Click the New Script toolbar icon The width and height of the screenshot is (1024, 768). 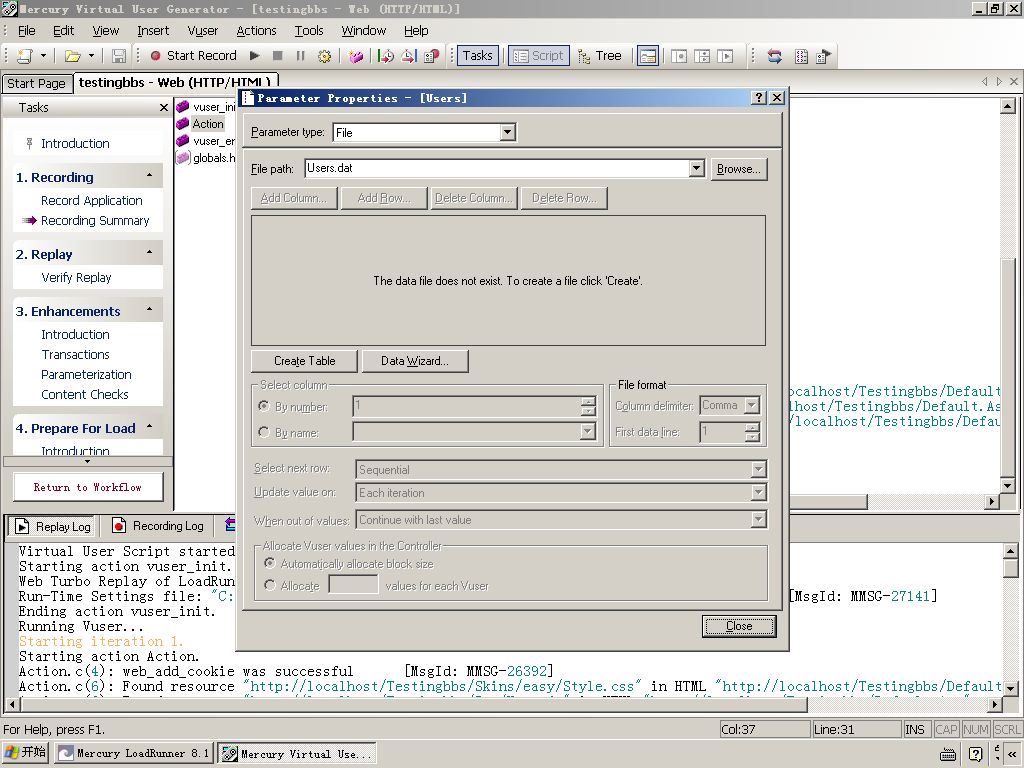pos(25,56)
